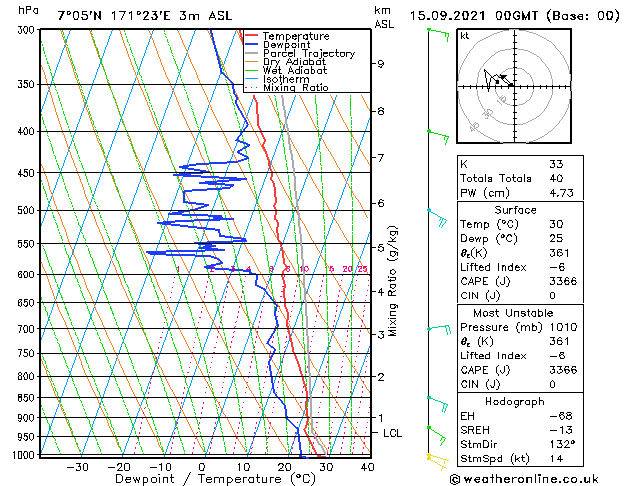
Task: Select the Mixing Ratio legend label
Action: point(296,87)
